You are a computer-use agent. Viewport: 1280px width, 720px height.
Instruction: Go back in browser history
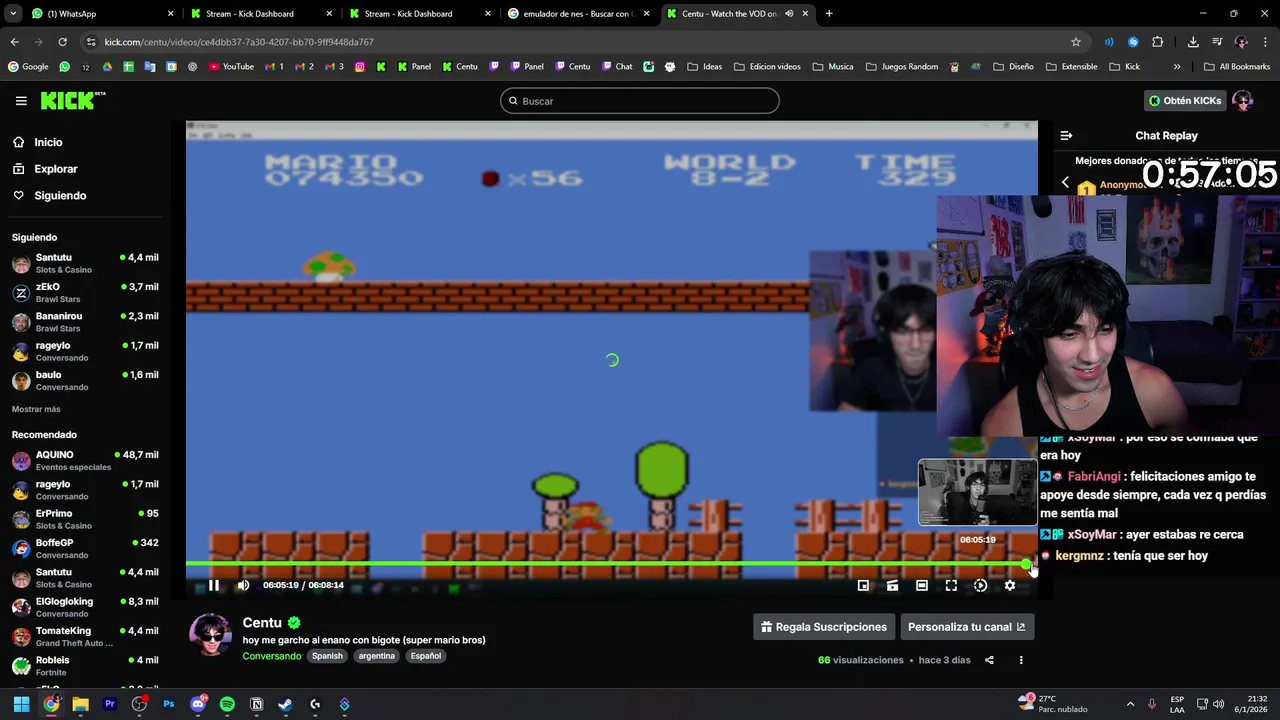click(14, 42)
